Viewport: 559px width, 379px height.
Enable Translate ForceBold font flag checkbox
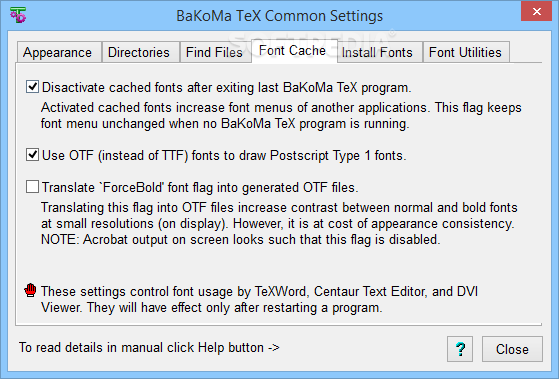pos(32,186)
